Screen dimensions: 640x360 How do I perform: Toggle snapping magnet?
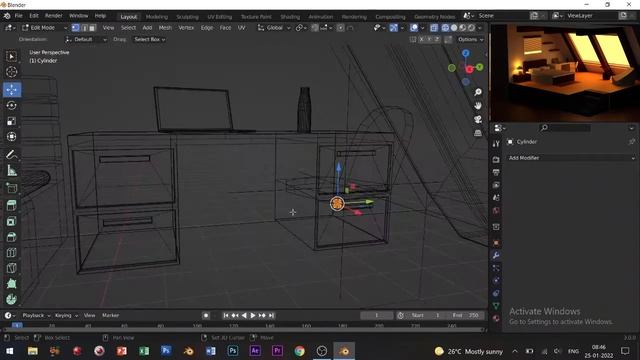pyautogui.click(x=315, y=28)
